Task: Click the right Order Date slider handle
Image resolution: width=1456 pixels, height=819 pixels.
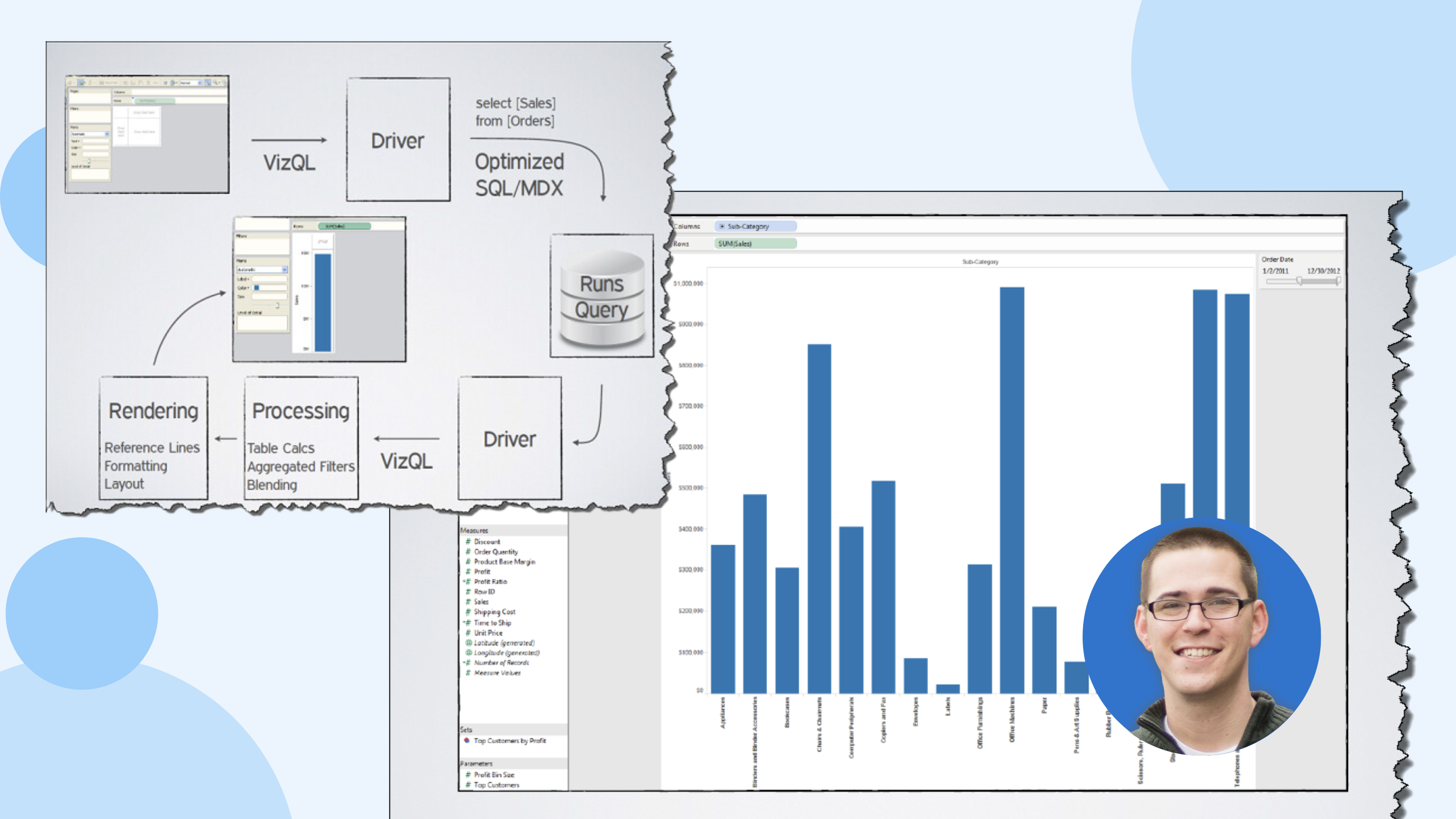Action: [1338, 281]
